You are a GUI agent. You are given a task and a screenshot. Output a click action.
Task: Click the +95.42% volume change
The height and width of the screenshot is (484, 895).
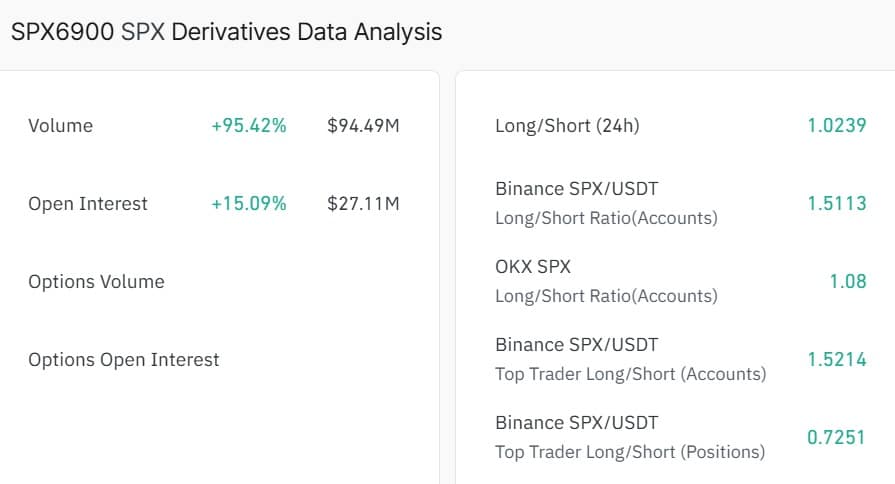(x=249, y=126)
